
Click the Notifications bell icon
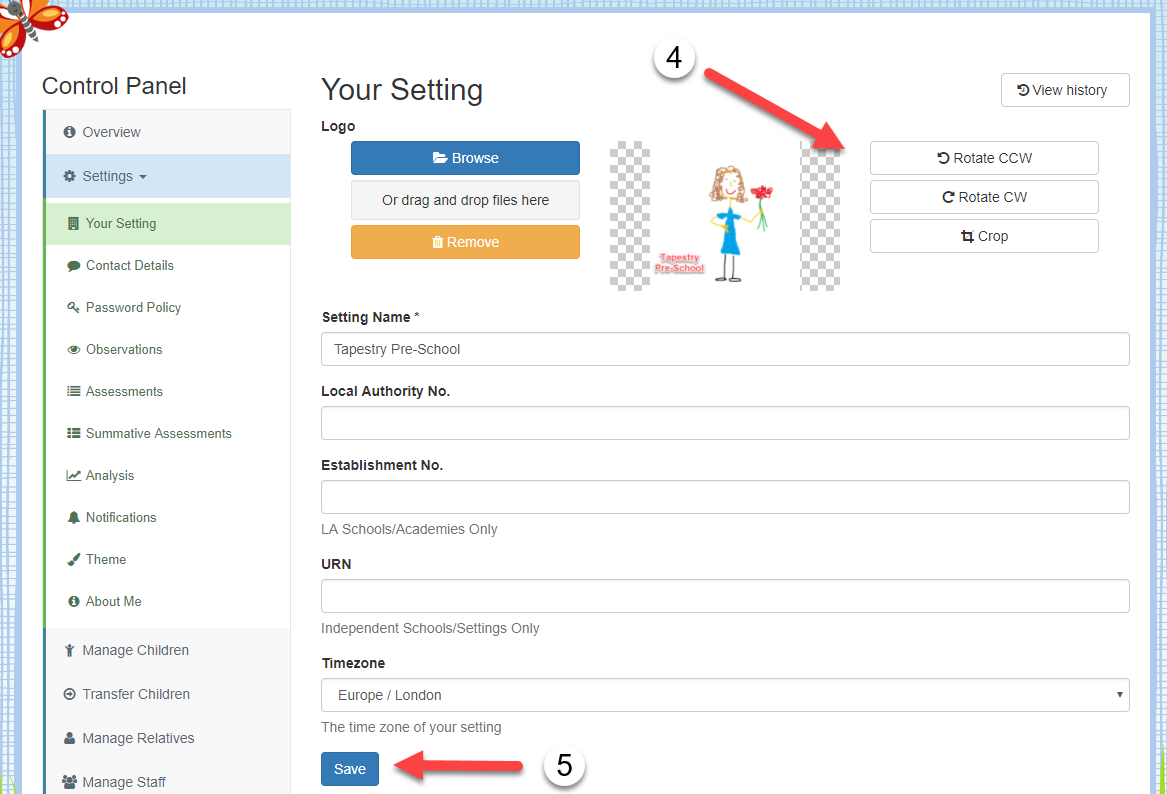[73, 517]
